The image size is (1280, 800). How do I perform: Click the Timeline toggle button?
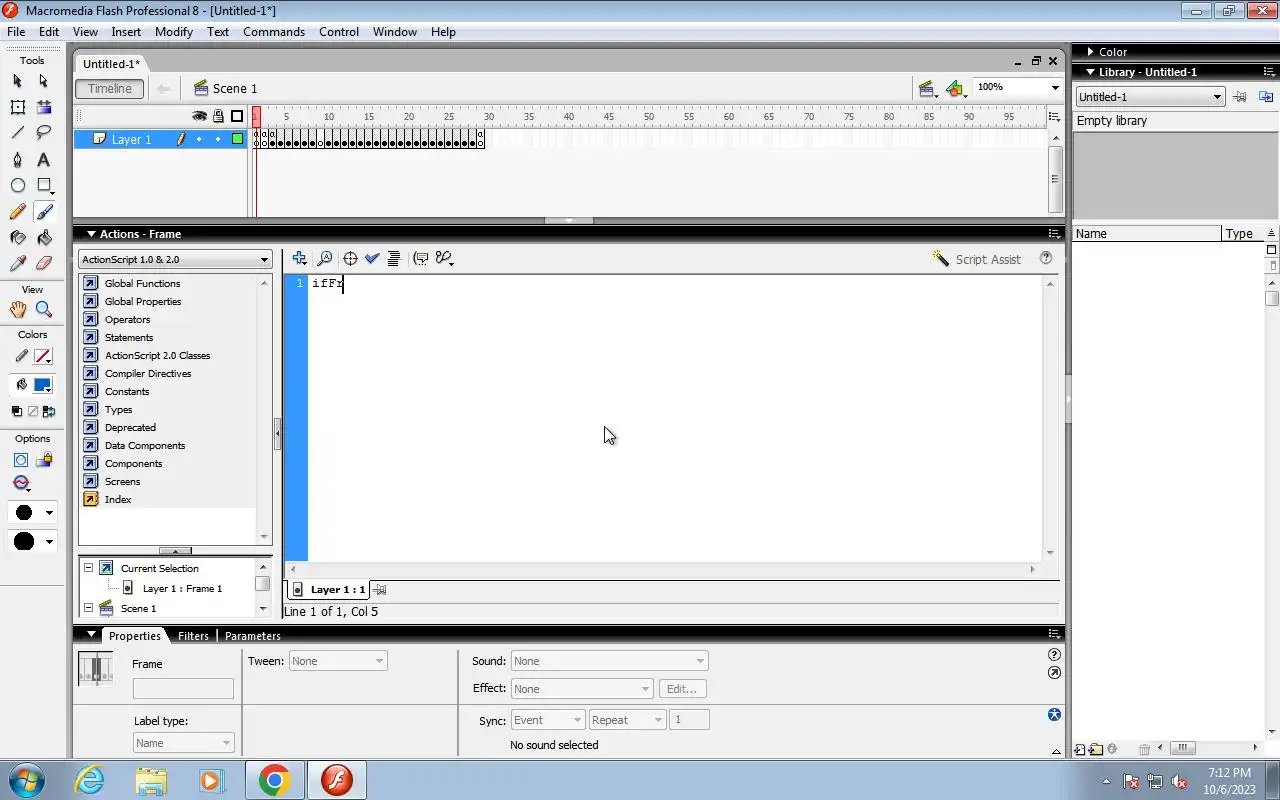(109, 89)
